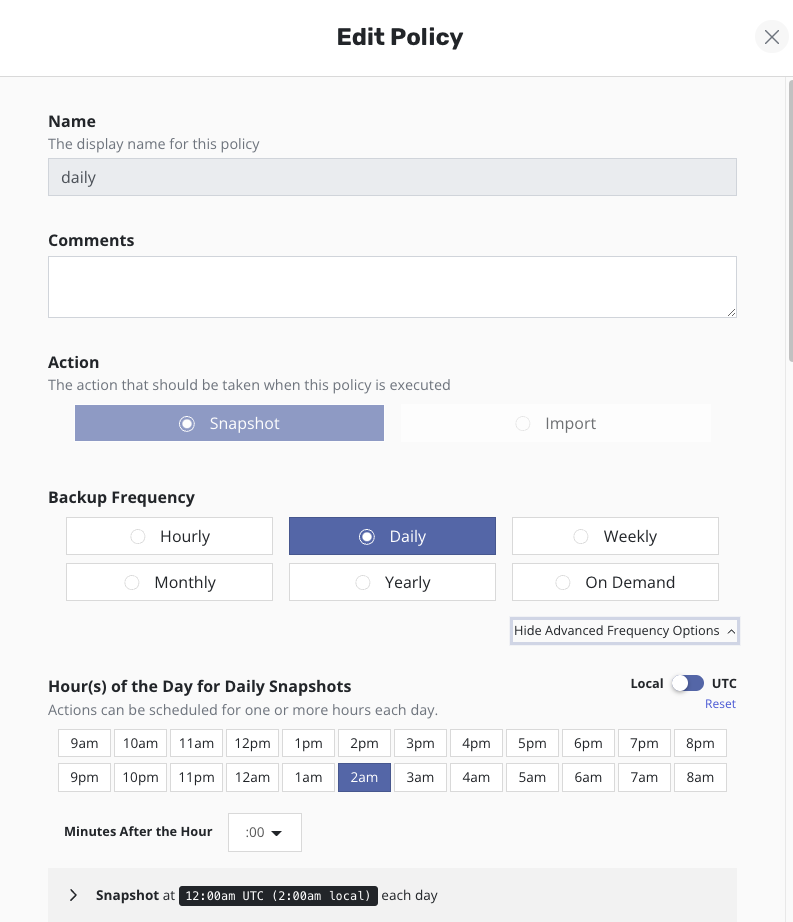Choose the On Demand frequency option
793x922 pixels.
(x=615, y=582)
